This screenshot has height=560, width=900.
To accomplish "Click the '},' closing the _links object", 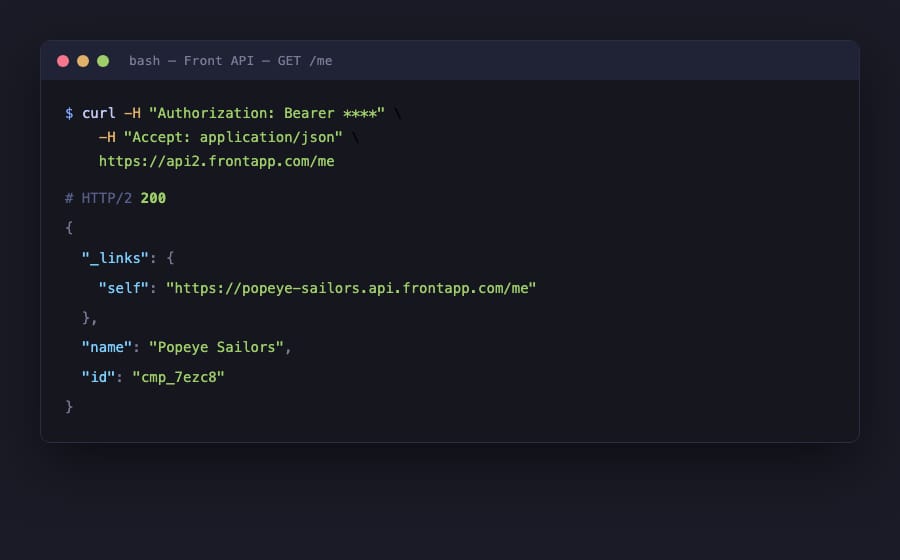I will click(90, 318).
